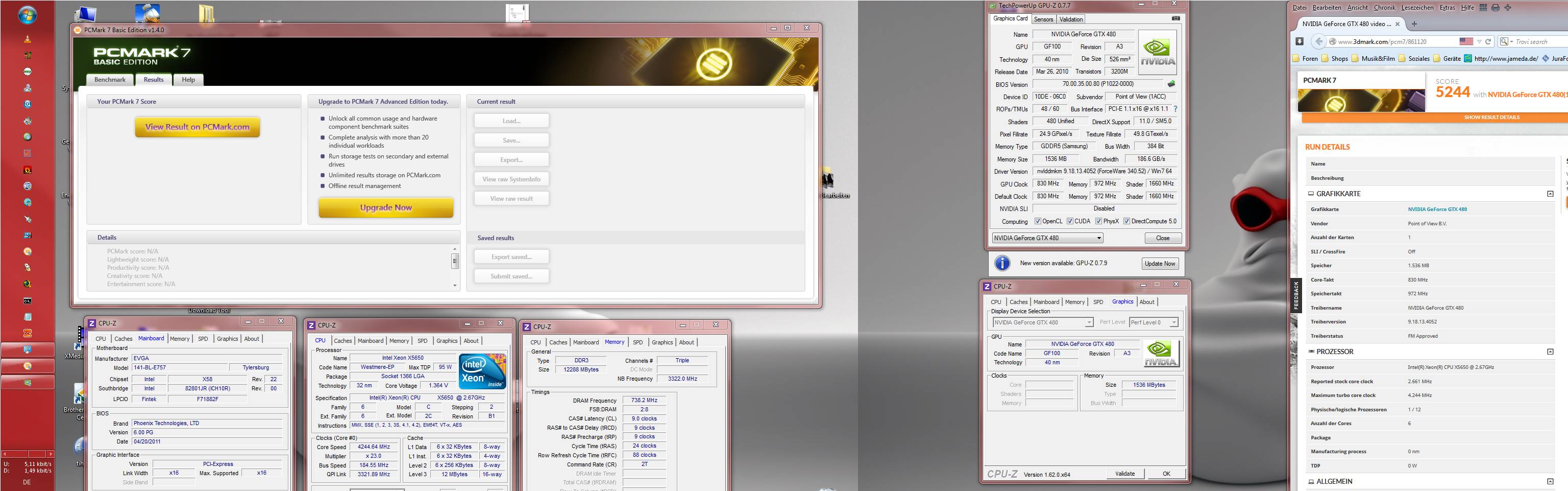Open the Perf Level dropdown

click(1154, 322)
